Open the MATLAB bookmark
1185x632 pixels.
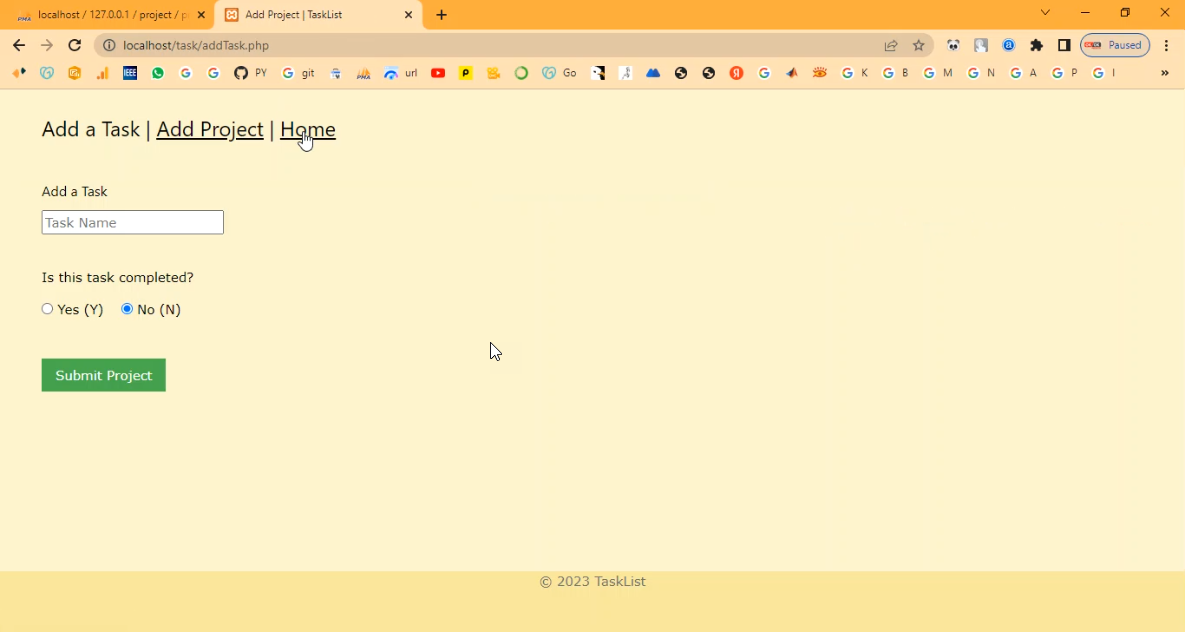[x=791, y=73]
